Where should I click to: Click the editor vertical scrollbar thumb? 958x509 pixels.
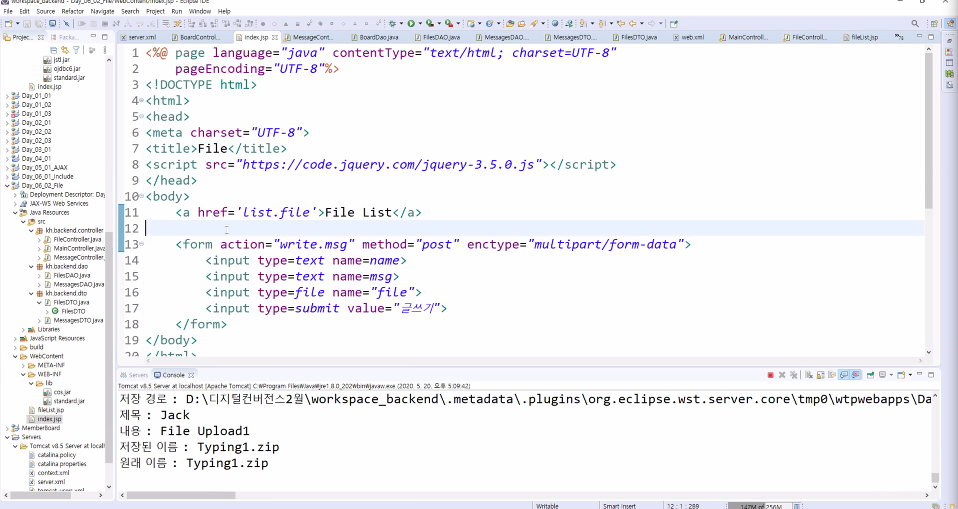(x=929, y=130)
